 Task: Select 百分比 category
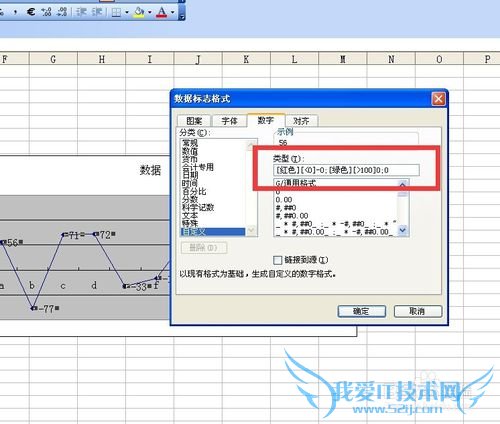click(194, 191)
